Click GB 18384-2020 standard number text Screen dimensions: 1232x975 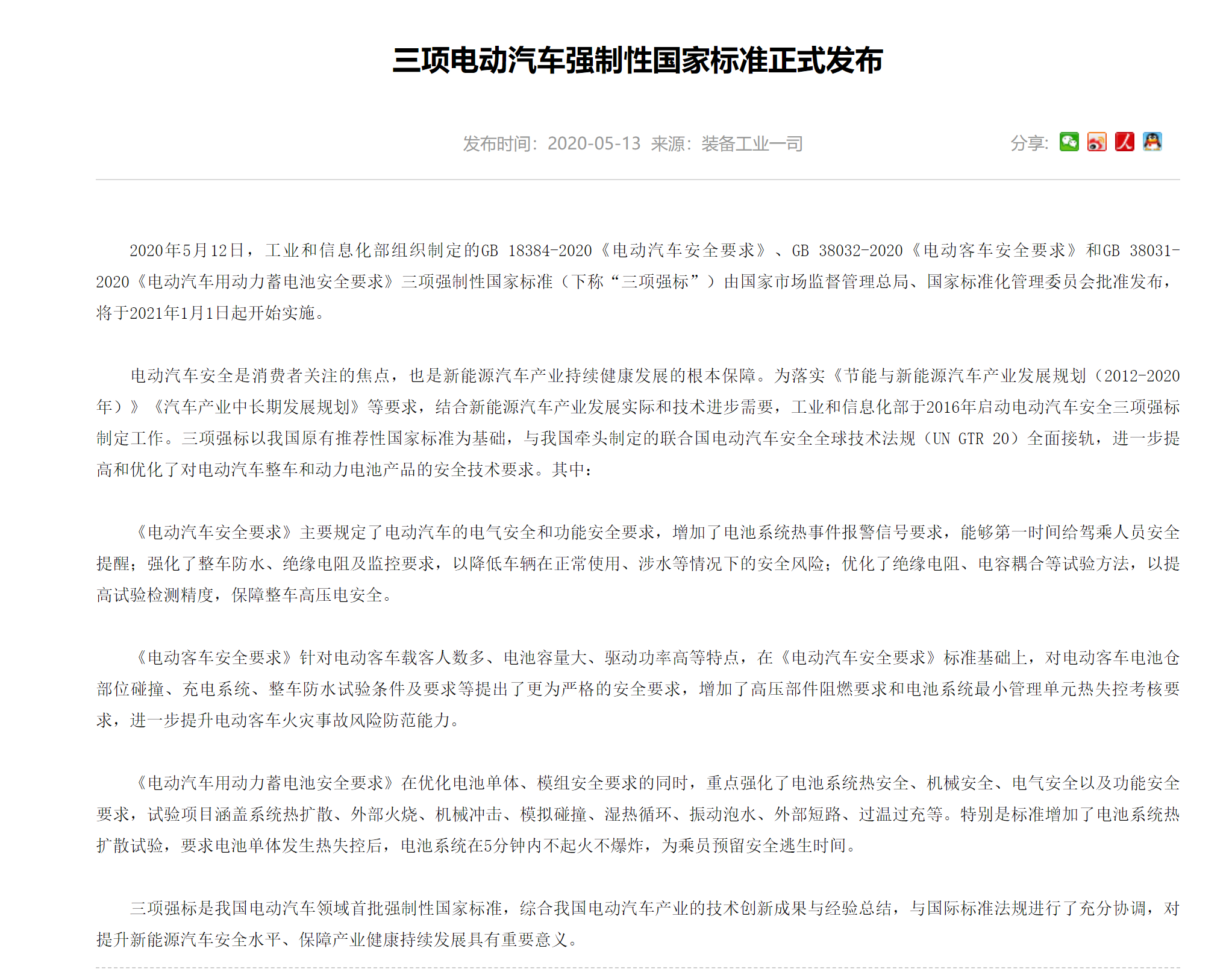point(536,251)
